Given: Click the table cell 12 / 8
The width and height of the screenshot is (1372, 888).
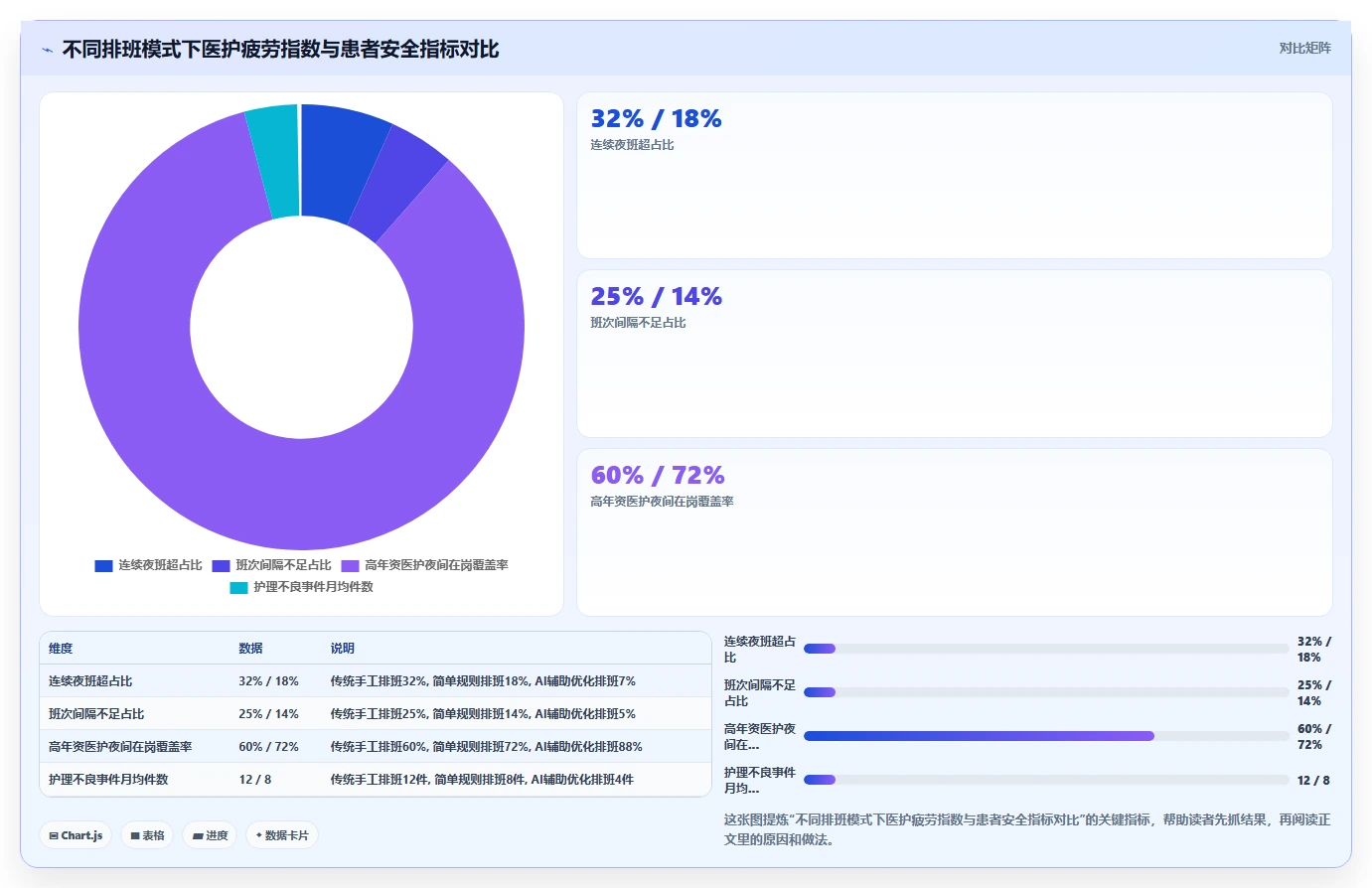Looking at the screenshot, I should (x=255, y=780).
